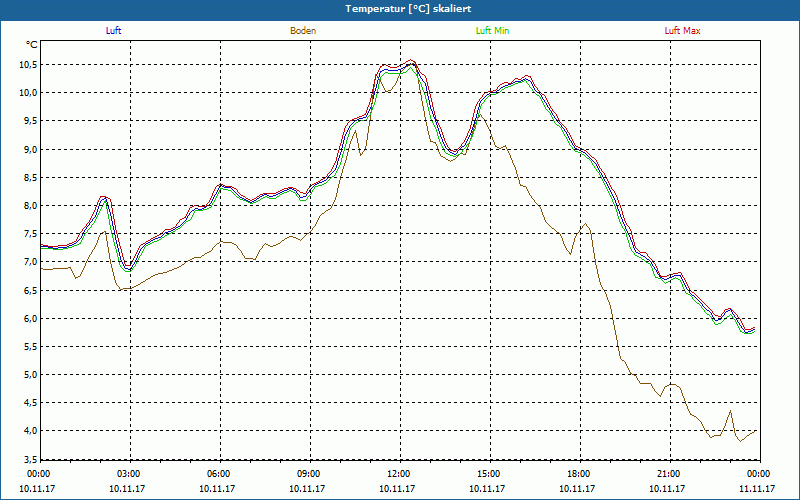Image resolution: width=800 pixels, height=500 pixels.
Task: Click the °C unit label on axis
Action: click(x=32, y=45)
